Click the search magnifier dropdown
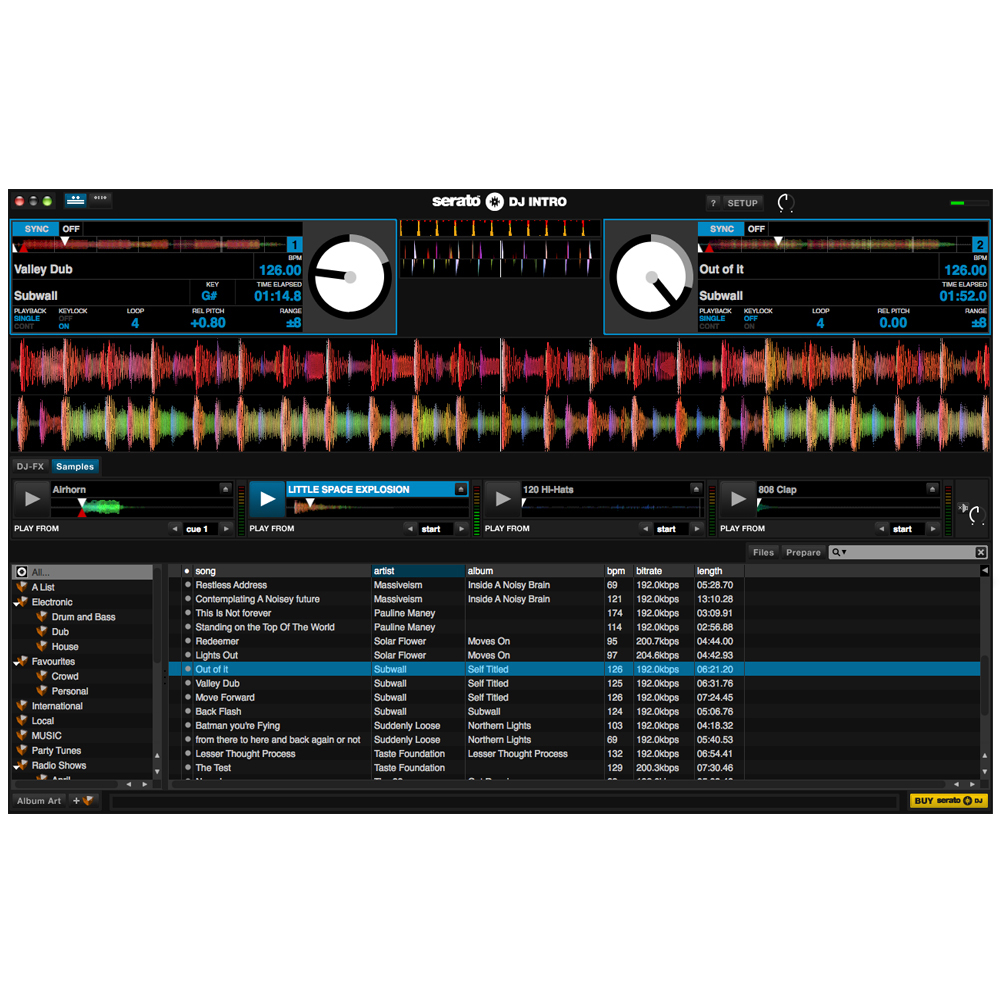 [839, 552]
